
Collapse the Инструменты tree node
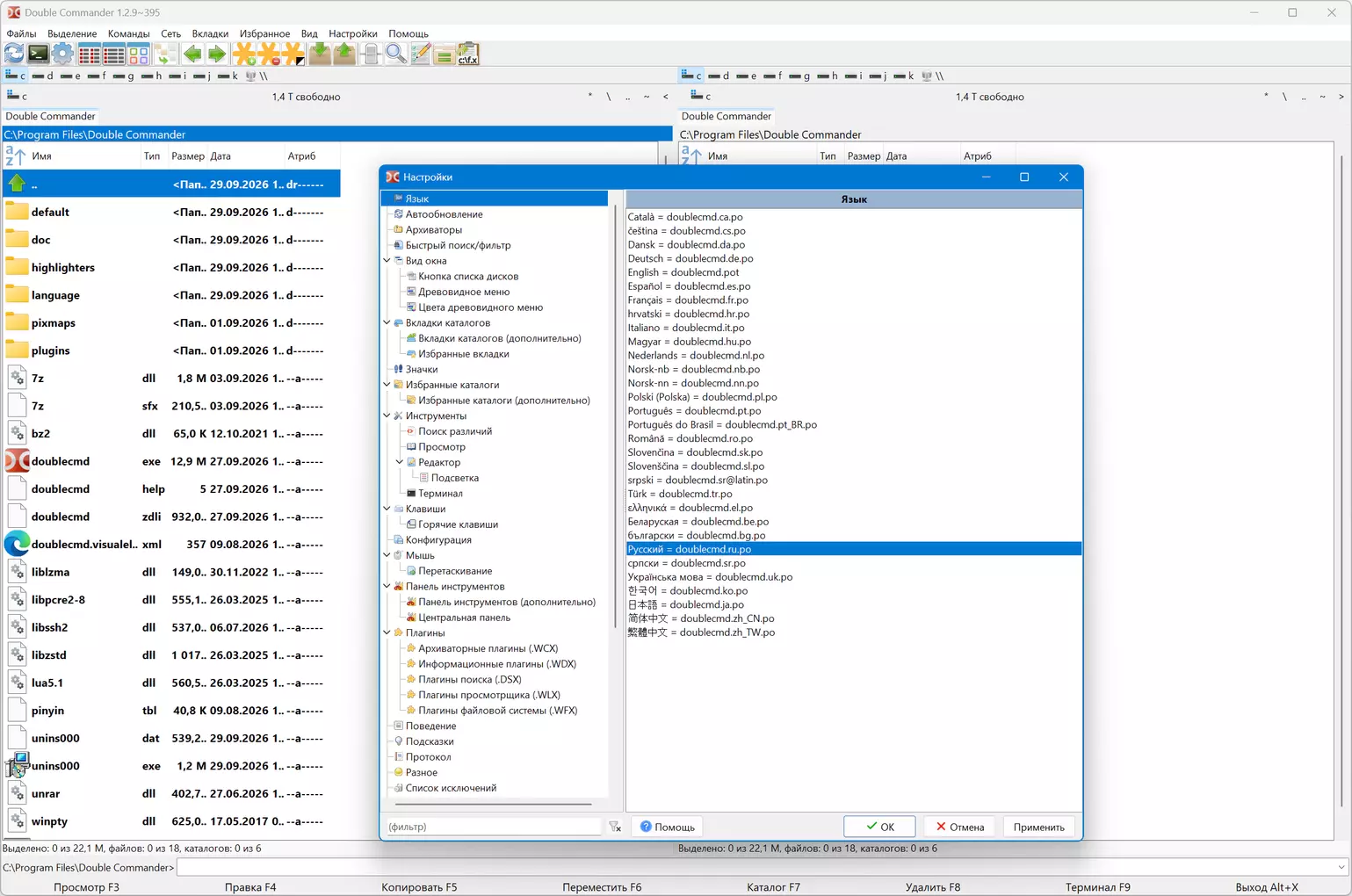pos(387,415)
